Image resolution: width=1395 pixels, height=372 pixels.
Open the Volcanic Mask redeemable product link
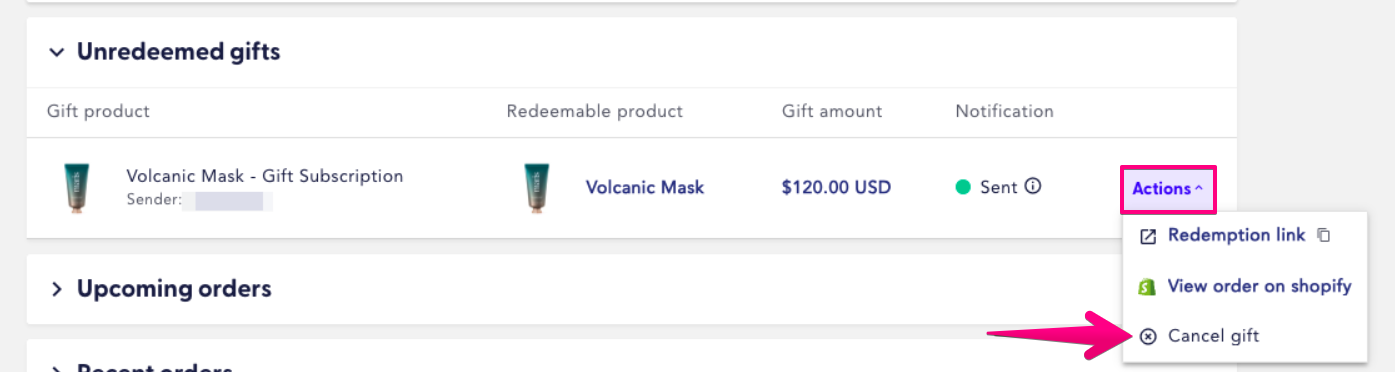pyautogui.click(x=645, y=187)
